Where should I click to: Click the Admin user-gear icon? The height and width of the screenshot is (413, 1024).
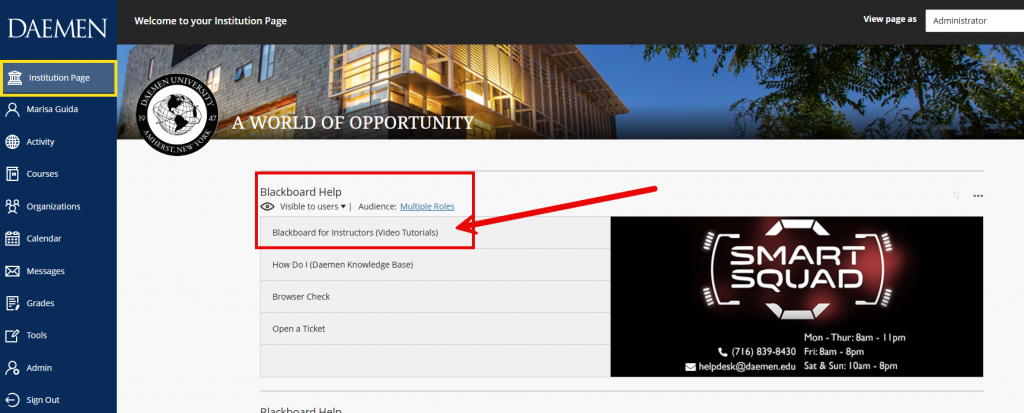[12, 368]
